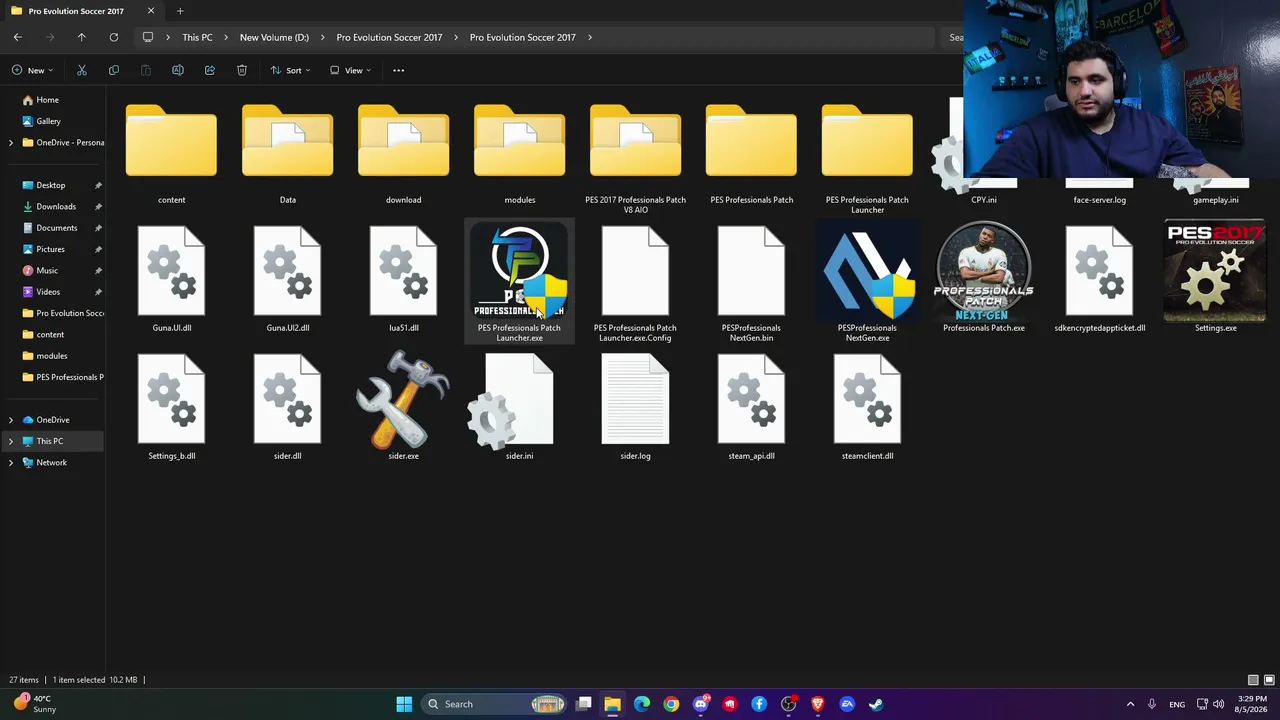Show hidden system tray icons chevron
Screen dimensions: 1280x720
[1131, 704]
